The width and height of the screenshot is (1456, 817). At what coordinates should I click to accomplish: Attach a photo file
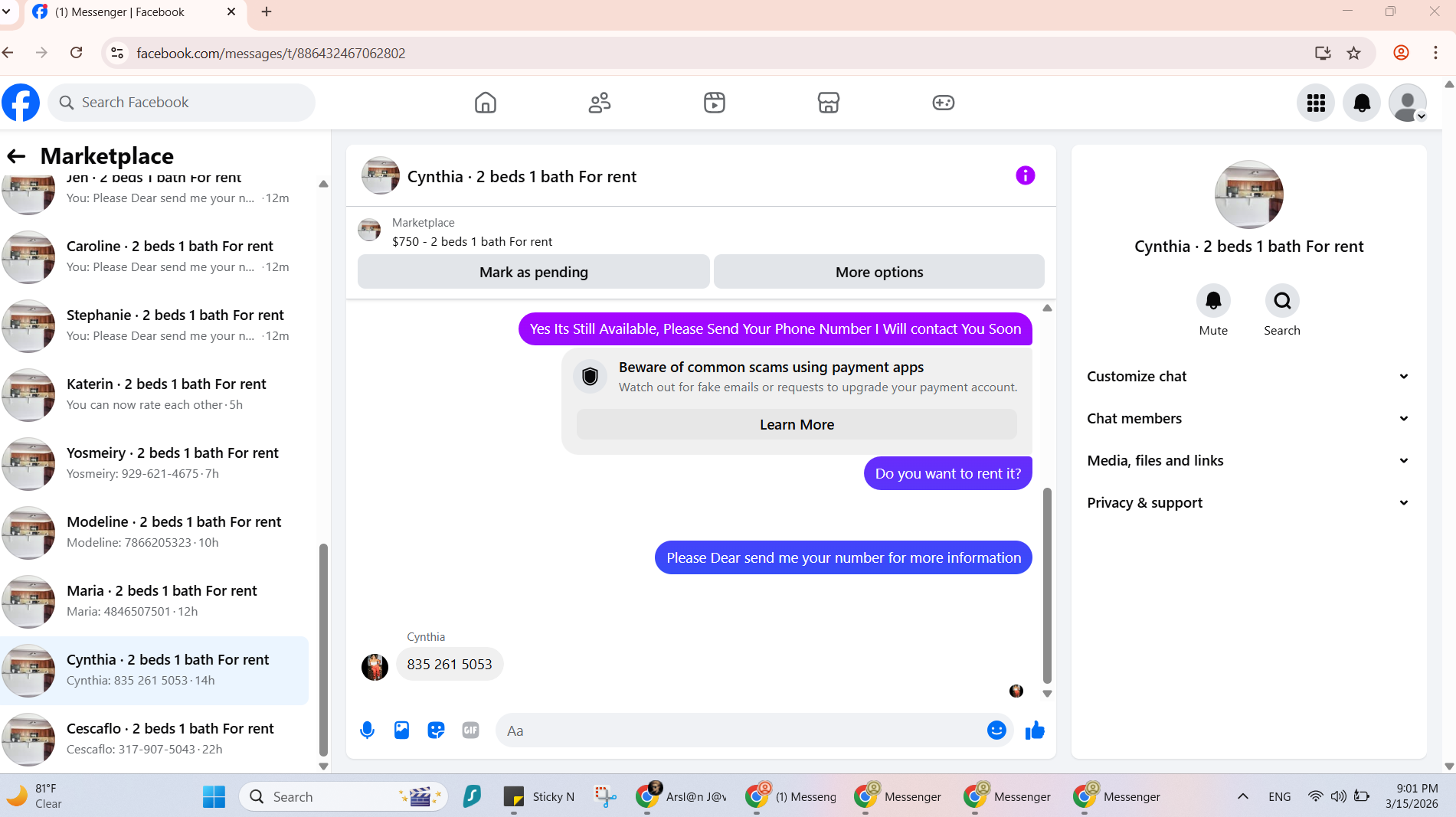(x=401, y=730)
